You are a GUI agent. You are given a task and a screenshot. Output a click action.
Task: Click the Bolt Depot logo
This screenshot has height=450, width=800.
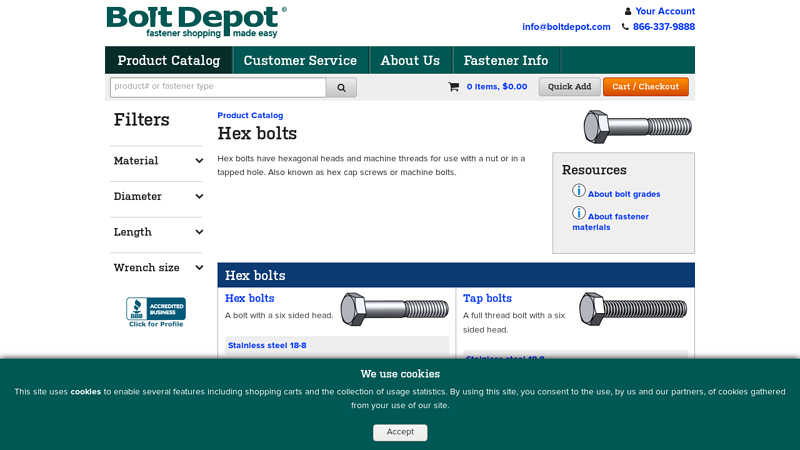[x=196, y=22]
